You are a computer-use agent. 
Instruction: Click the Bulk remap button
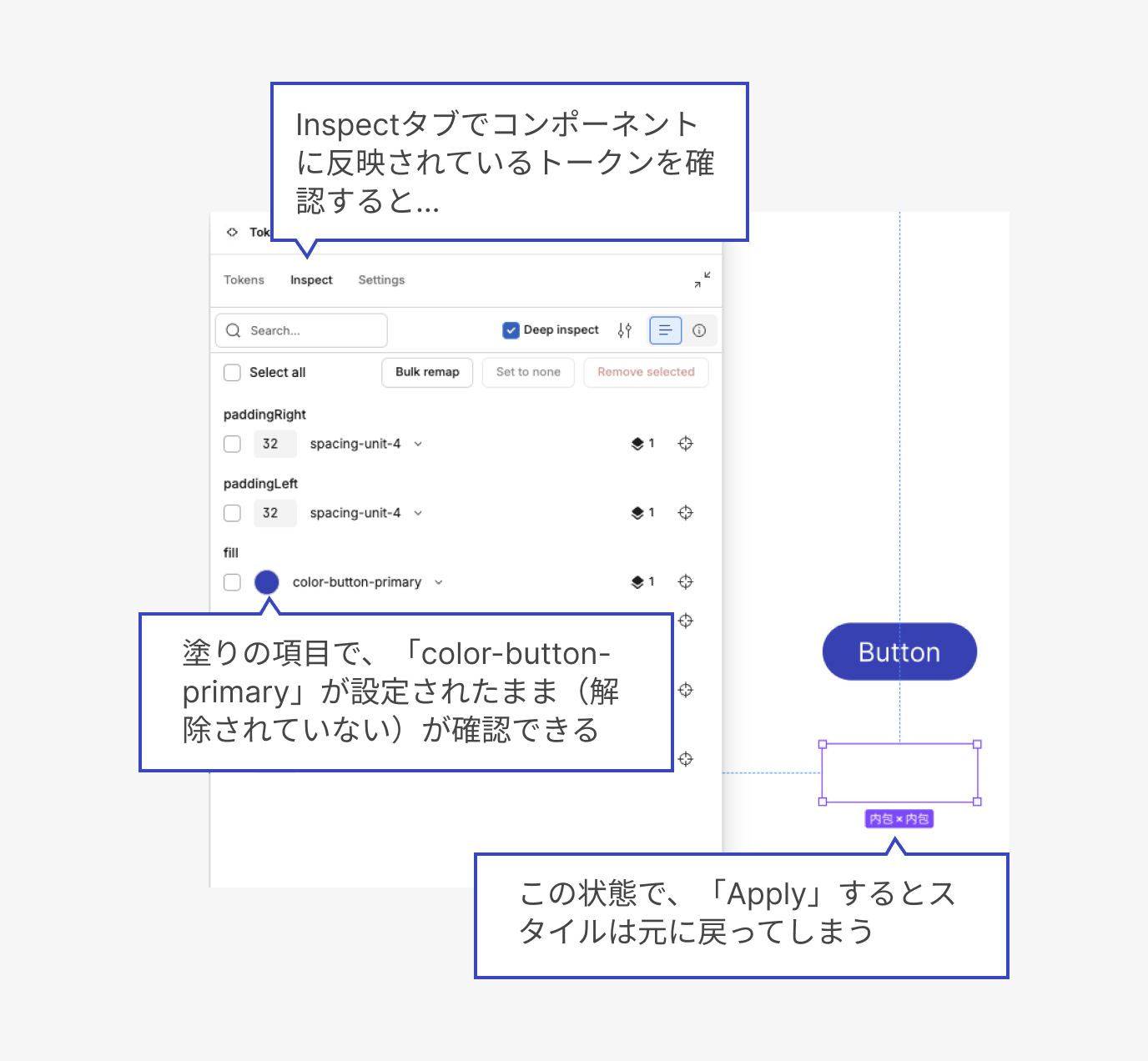427,372
